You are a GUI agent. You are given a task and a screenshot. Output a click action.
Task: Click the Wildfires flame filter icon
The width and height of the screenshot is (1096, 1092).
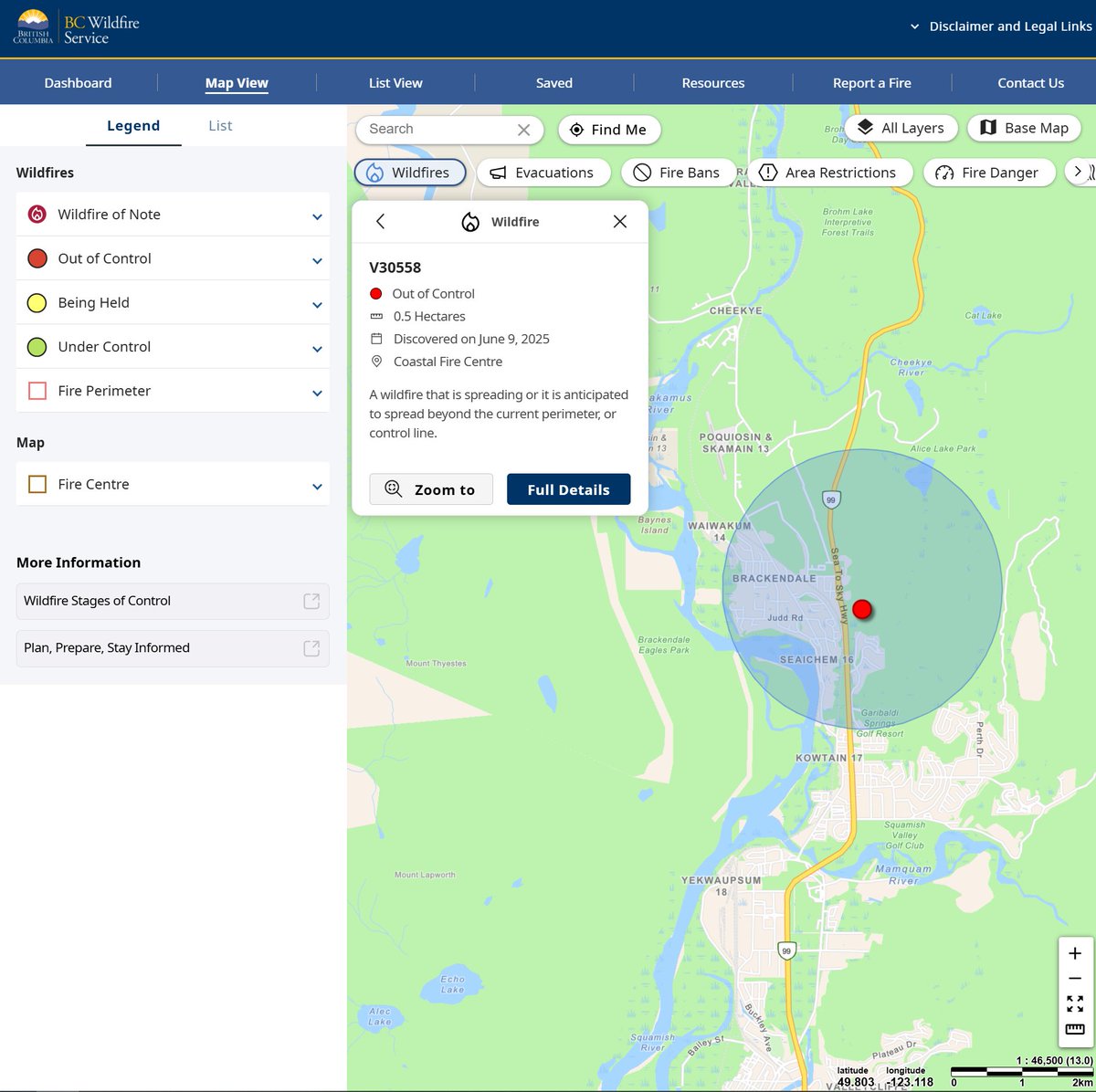pos(374,172)
